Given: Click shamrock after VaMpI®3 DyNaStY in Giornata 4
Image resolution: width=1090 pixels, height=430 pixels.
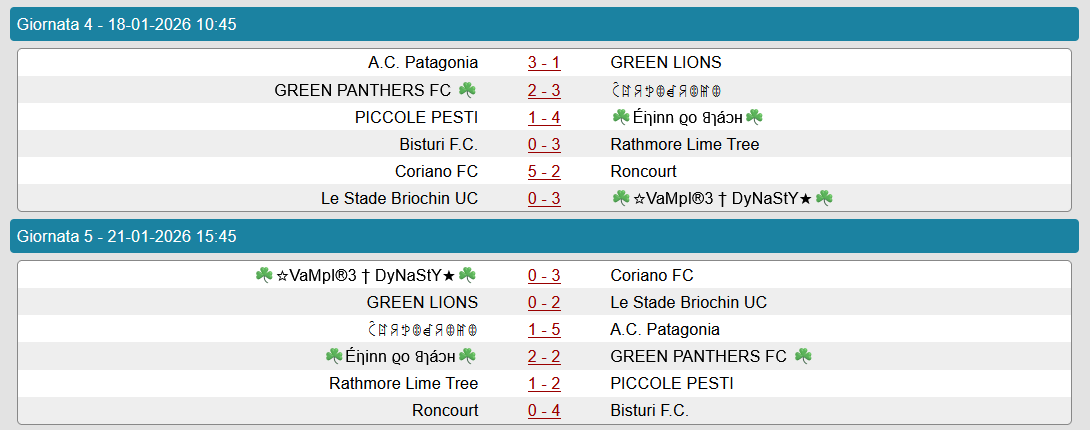Looking at the screenshot, I should point(823,198).
